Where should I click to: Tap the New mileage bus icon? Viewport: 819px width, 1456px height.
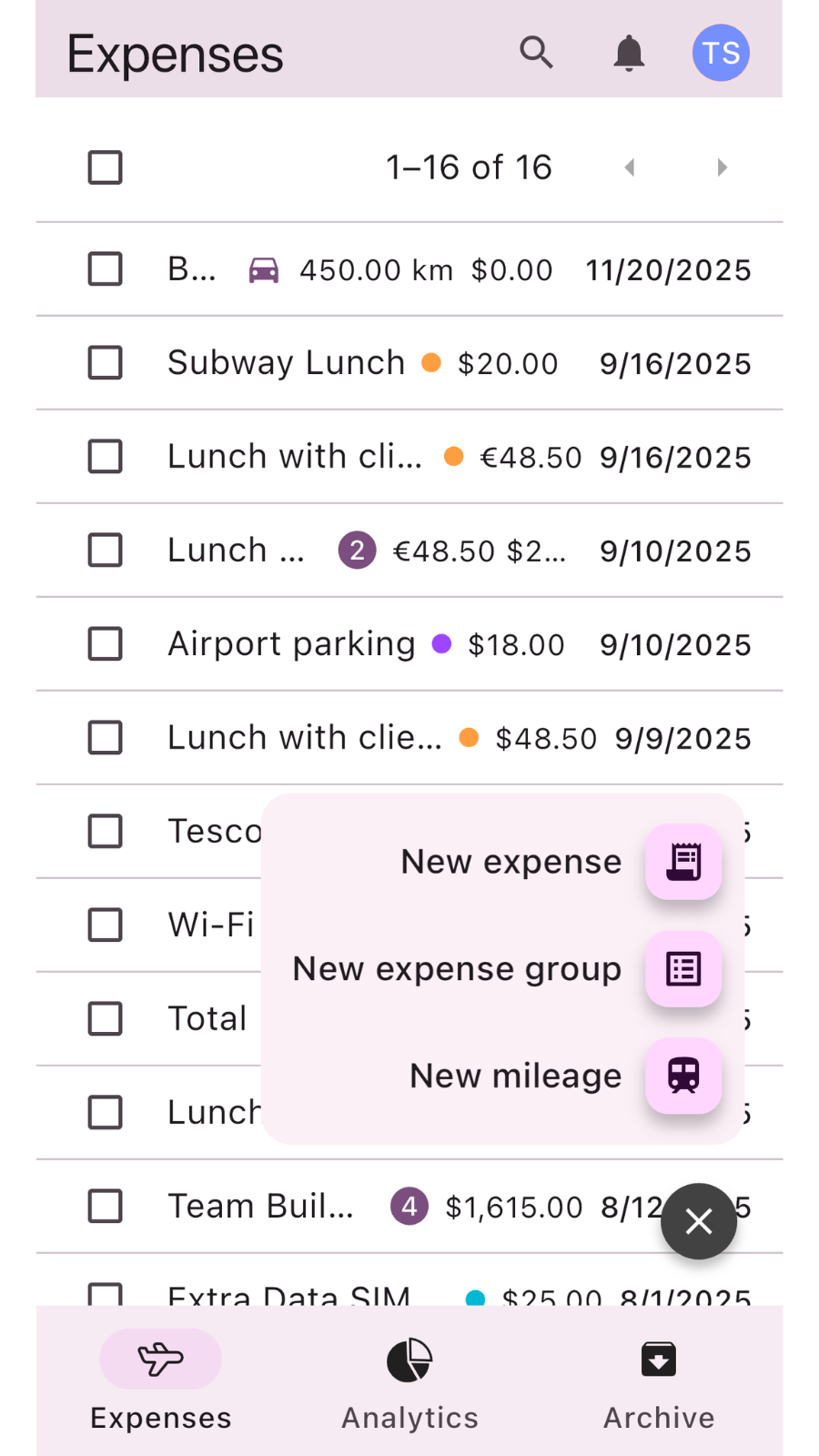683,1077
